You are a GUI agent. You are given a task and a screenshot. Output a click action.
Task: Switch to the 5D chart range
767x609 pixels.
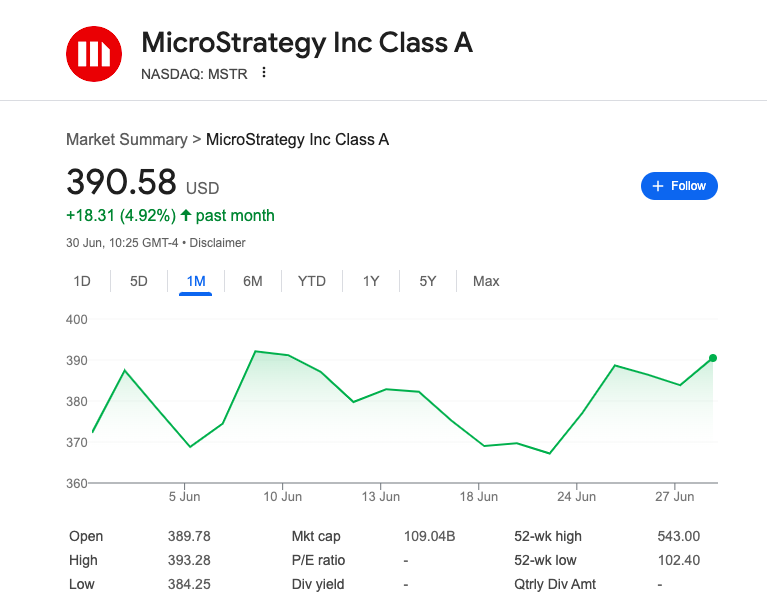[139, 281]
